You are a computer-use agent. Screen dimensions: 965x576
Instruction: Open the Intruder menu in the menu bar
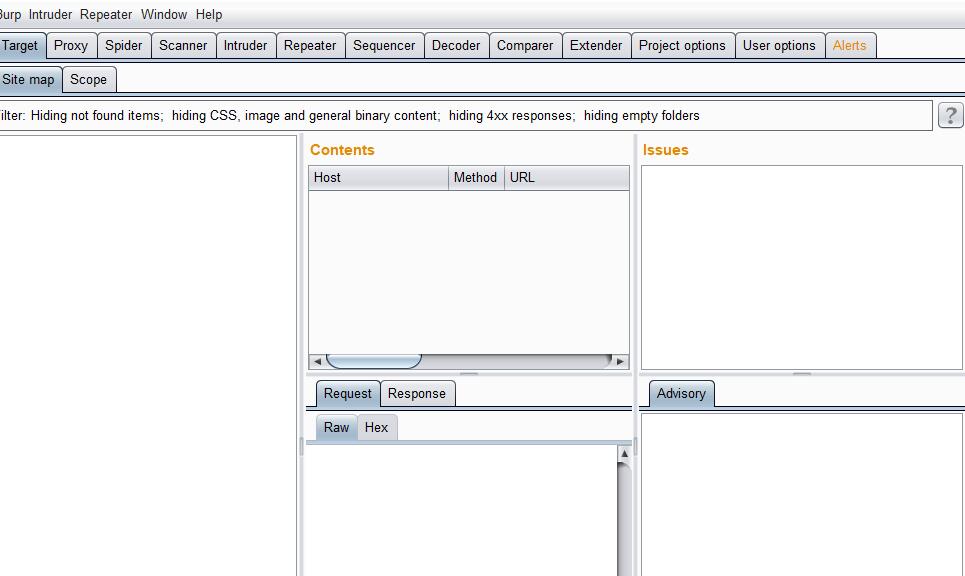[x=50, y=14]
